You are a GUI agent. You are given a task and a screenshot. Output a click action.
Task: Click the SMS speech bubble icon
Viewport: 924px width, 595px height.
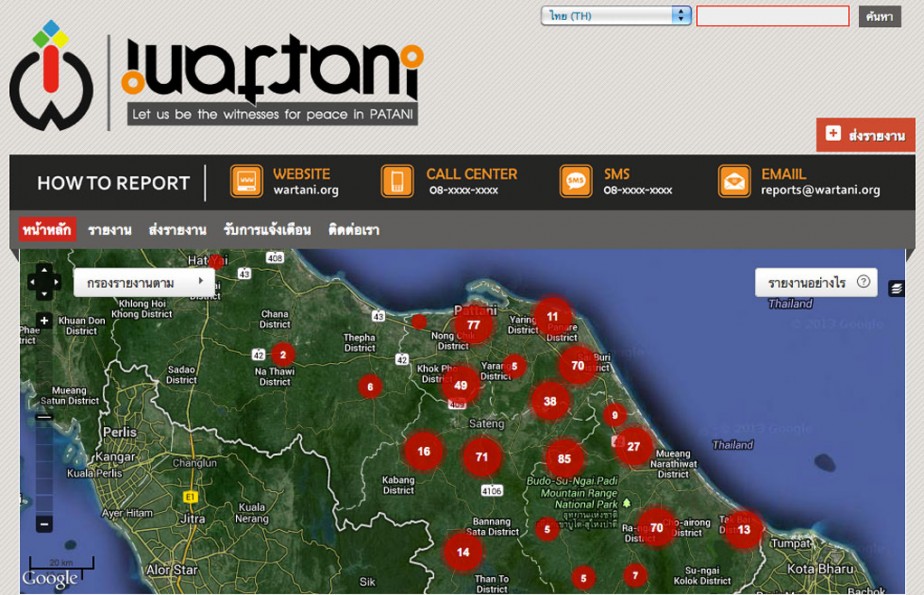click(x=576, y=181)
